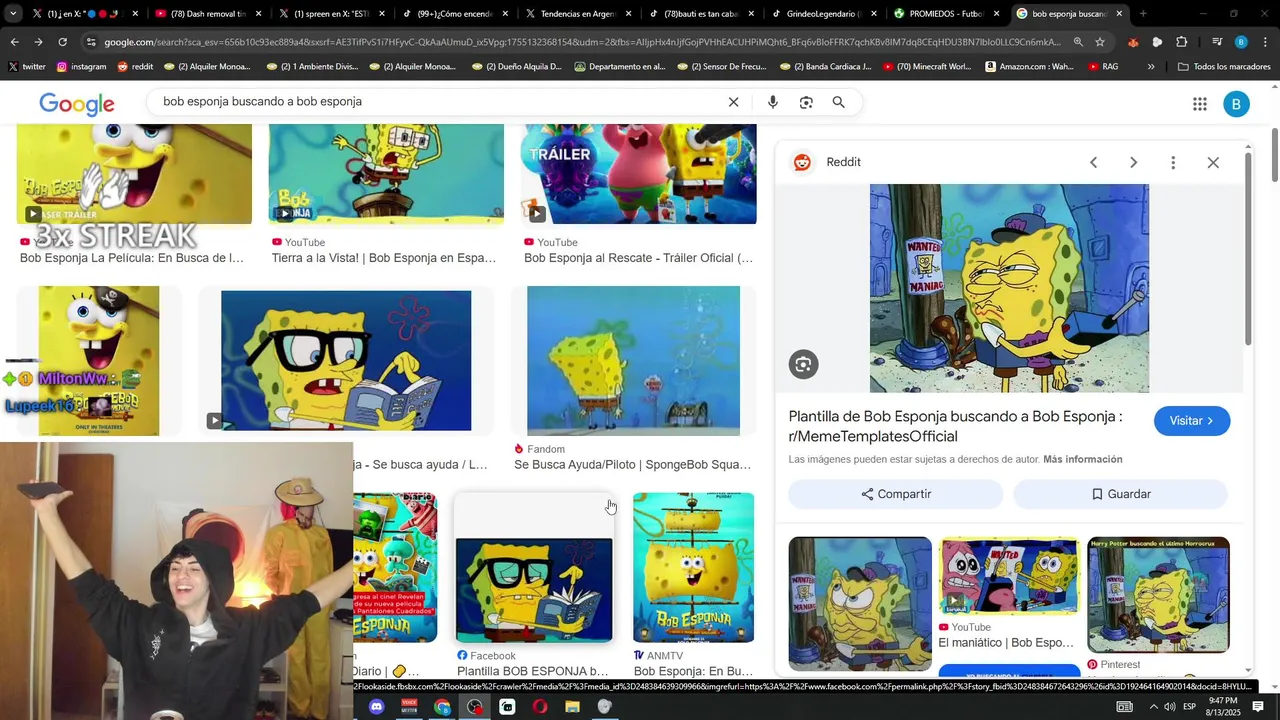
Task: Search inside image with Lens button
Action: pyautogui.click(x=803, y=364)
